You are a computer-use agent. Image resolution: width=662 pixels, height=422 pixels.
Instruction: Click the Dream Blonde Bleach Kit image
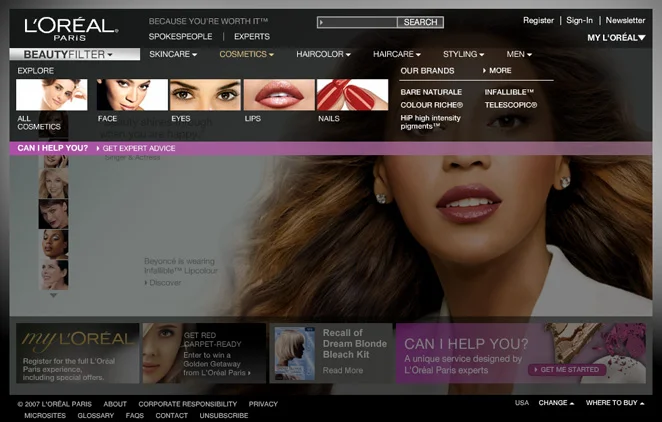click(x=295, y=353)
